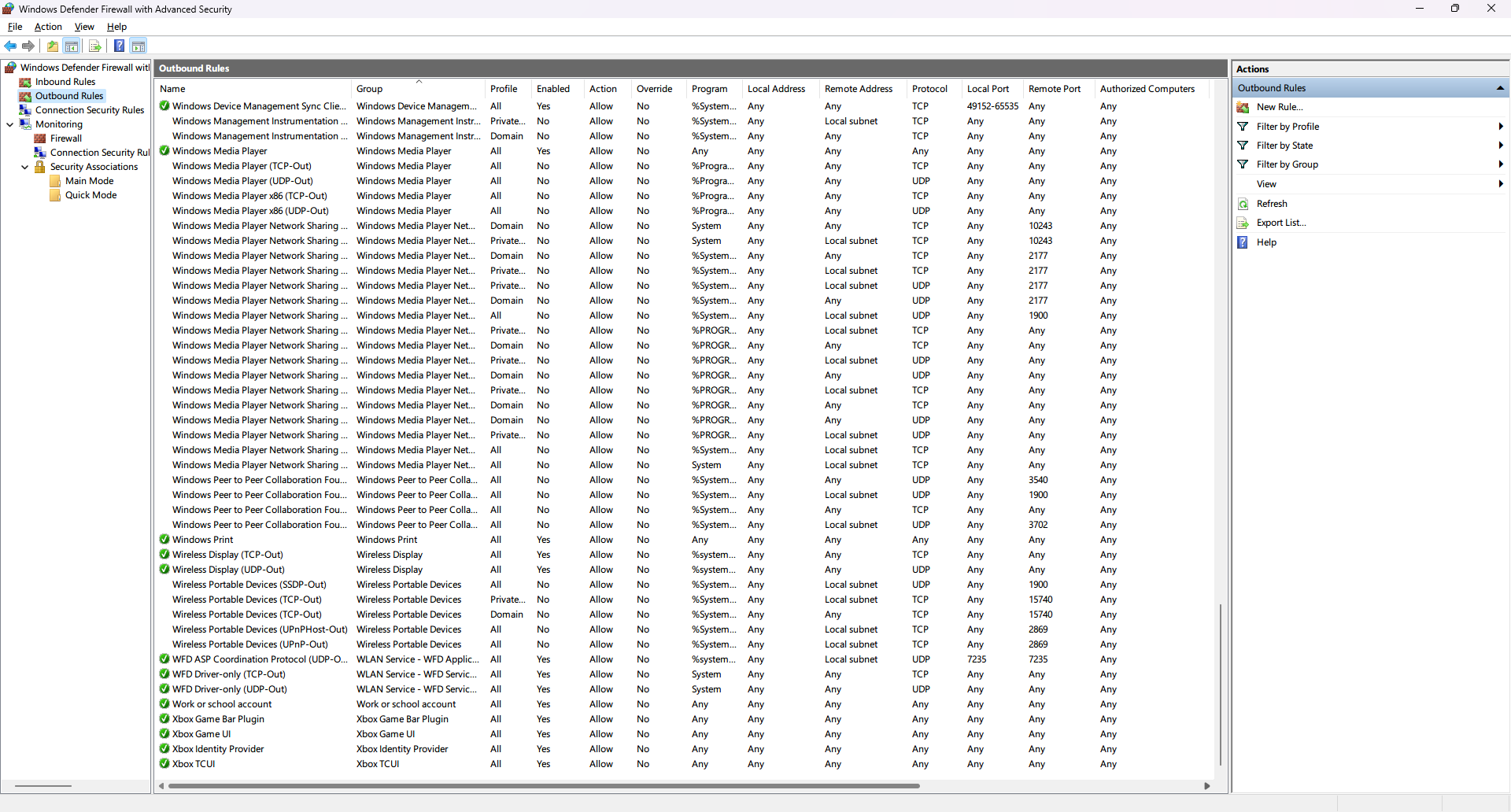
Task: Select the Inbound Rules brick wall icon
Action: (25, 82)
